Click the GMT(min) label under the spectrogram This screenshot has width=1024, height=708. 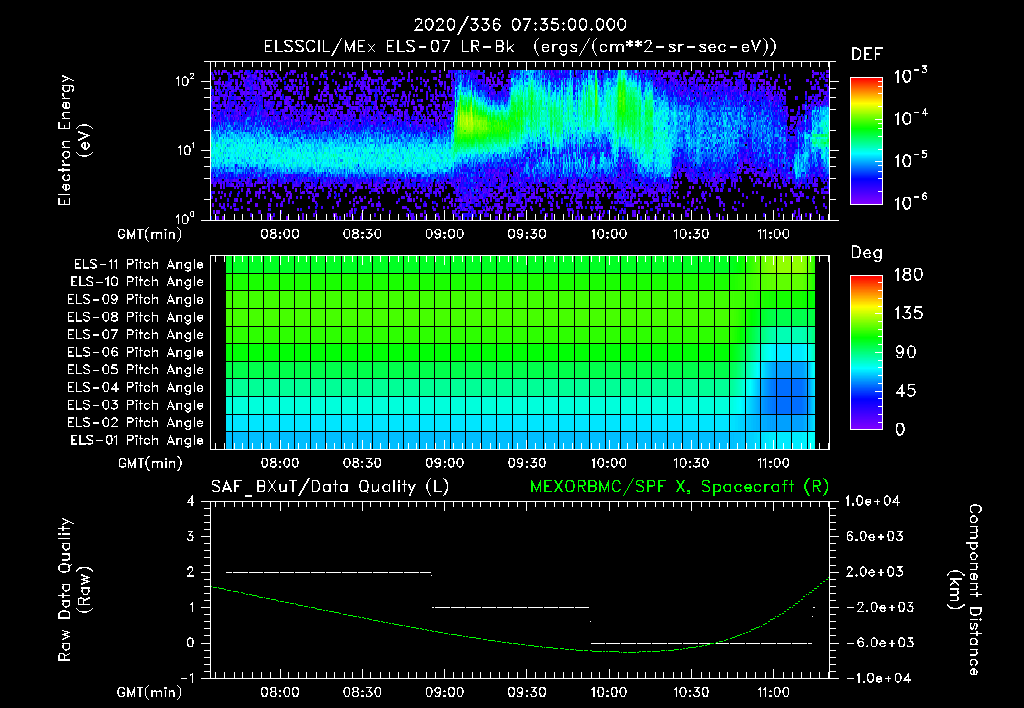tap(149, 234)
